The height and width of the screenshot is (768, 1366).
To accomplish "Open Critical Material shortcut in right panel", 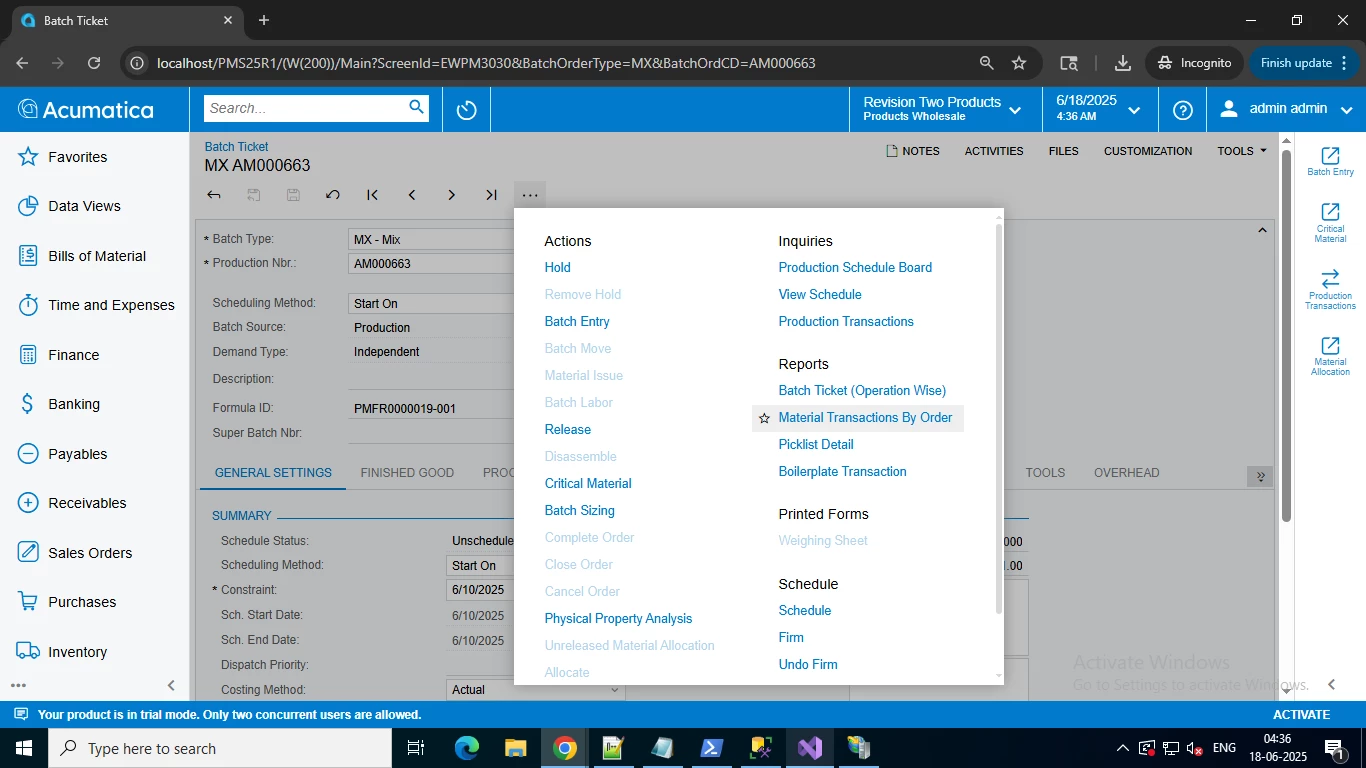I will tap(1330, 223).
